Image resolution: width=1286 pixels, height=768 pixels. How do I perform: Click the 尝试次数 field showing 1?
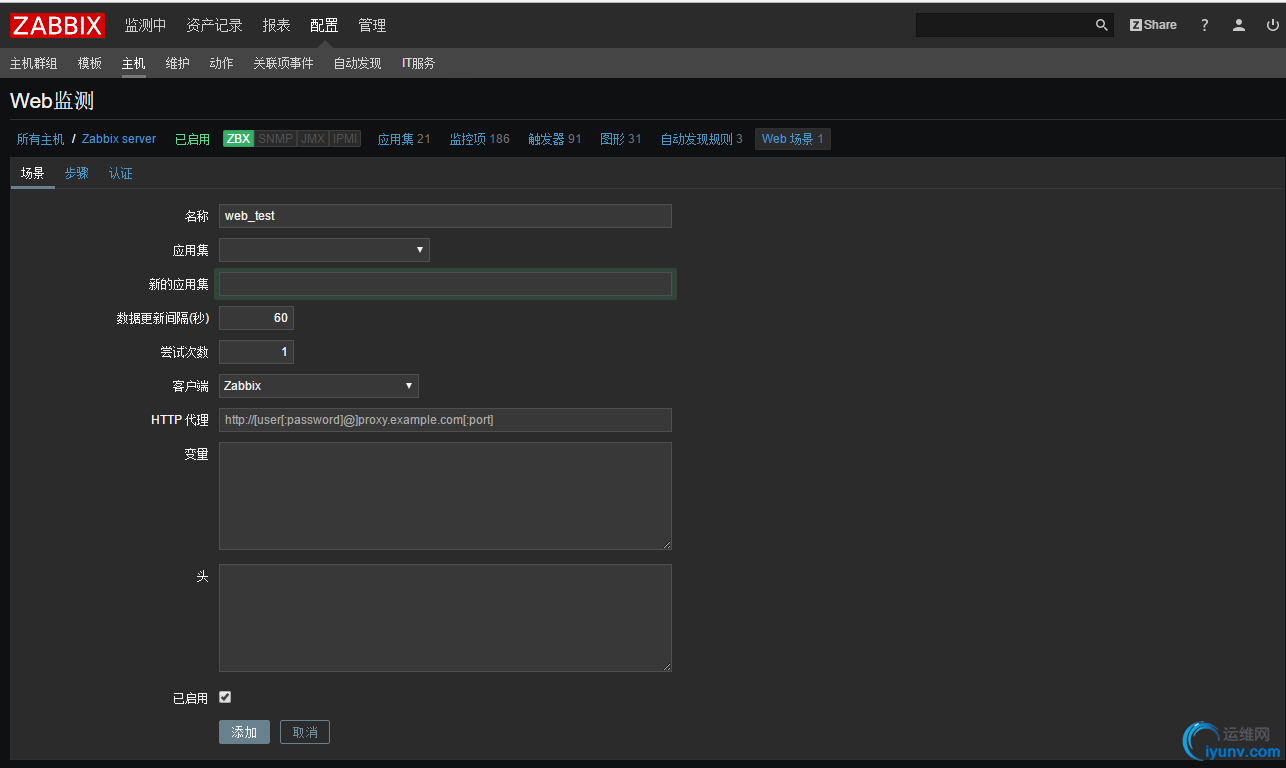[x=256, y=352]
